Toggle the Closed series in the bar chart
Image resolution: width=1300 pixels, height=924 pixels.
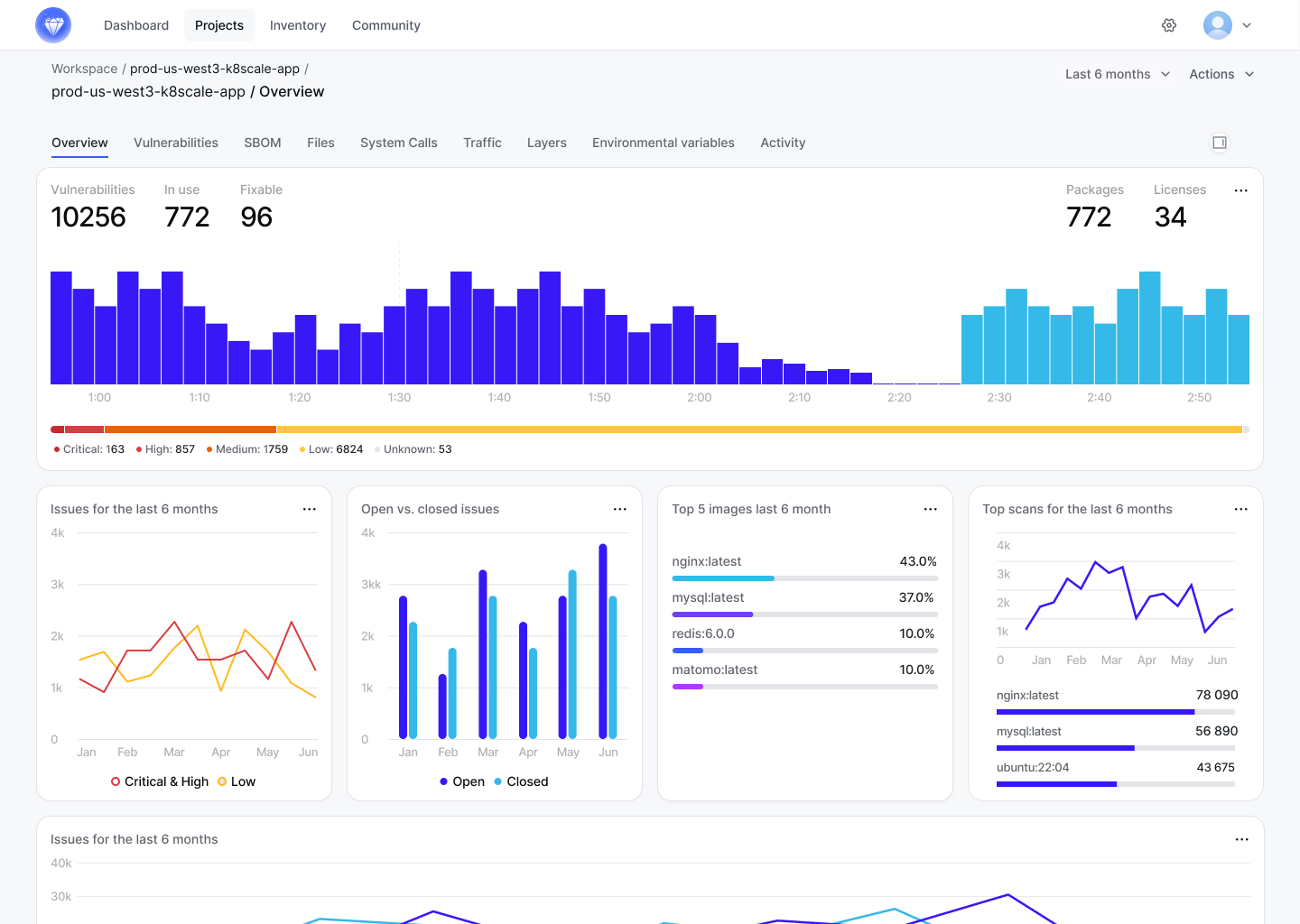coord(521,781)
